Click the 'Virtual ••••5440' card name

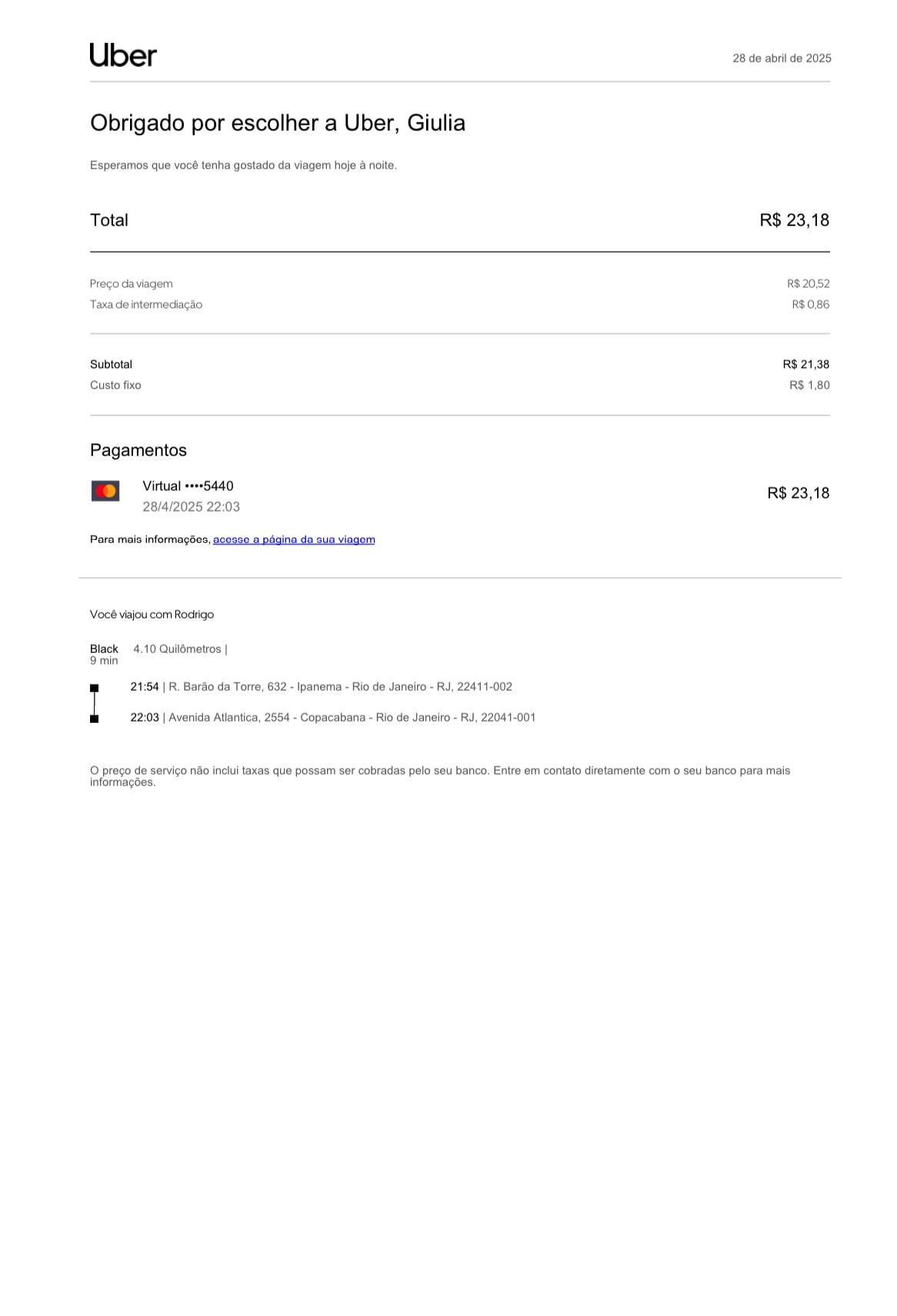coord(188,486)
